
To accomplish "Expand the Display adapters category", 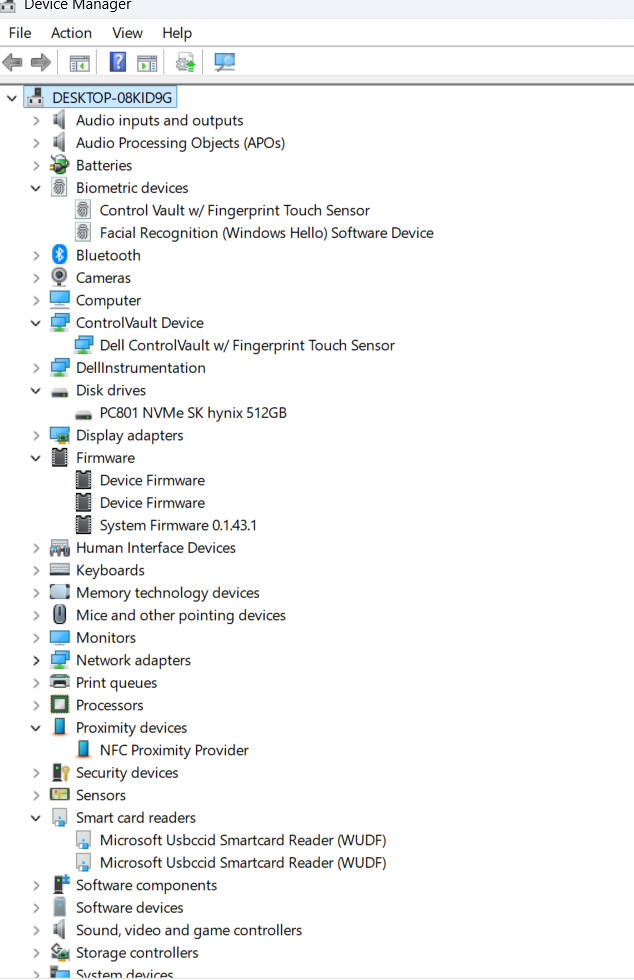I will (x=36, y=436).
